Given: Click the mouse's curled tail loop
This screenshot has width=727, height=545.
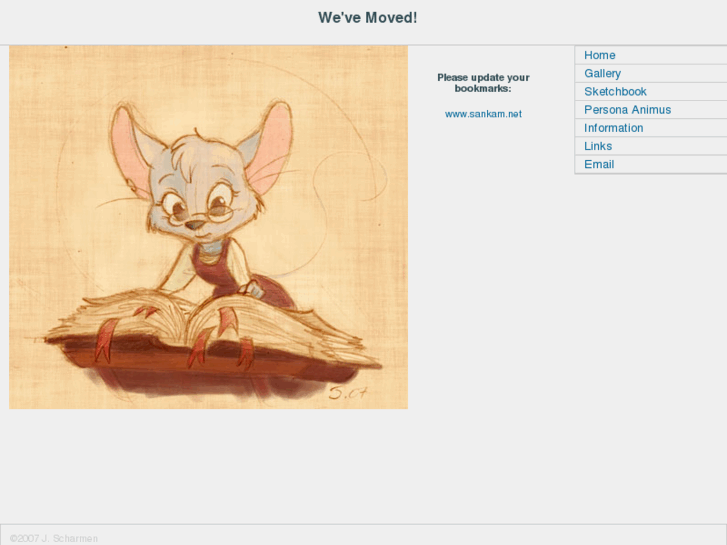Looking at the screenshot, I should pyautogui.click(x=350, y=176).
